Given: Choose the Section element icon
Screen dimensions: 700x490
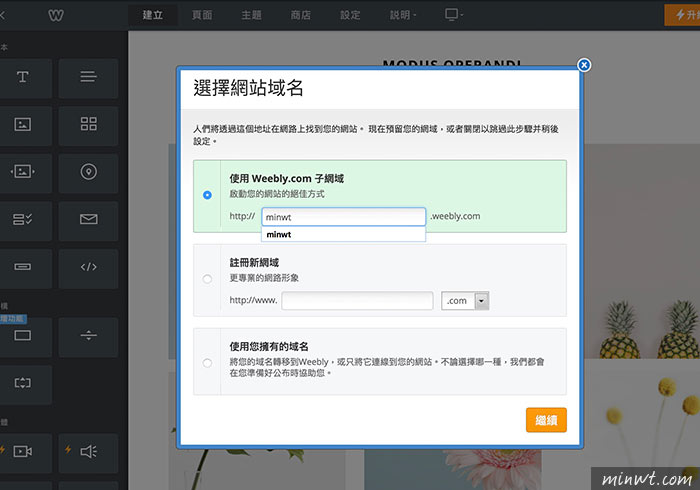Looking at the screenshot, I should [22, 336].
